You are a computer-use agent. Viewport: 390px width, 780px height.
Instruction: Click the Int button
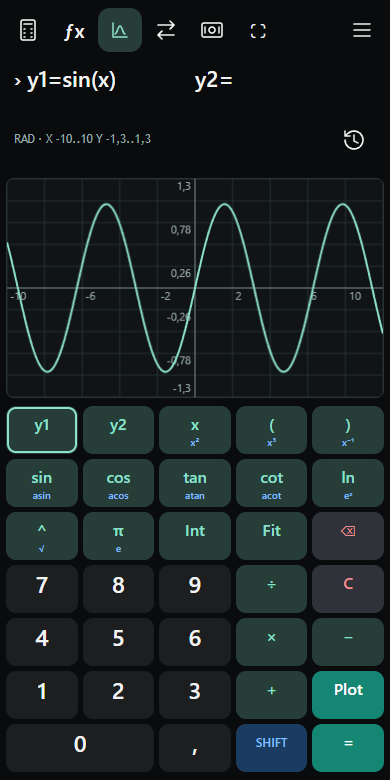[x=195, y=536]
